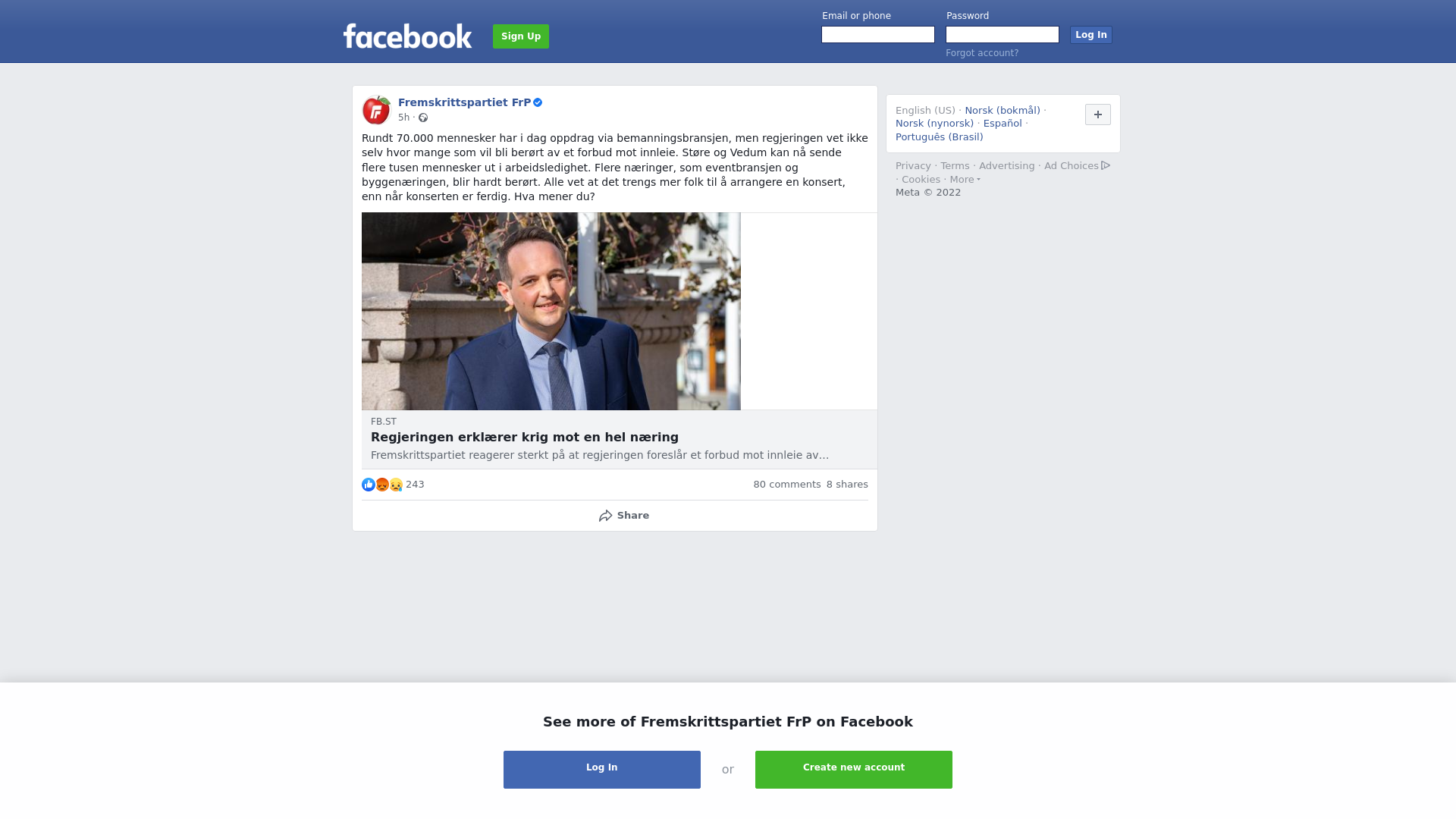The image size is (1456, 819).
Task: Click the Like reaction icon
Action: click(369, 485)
